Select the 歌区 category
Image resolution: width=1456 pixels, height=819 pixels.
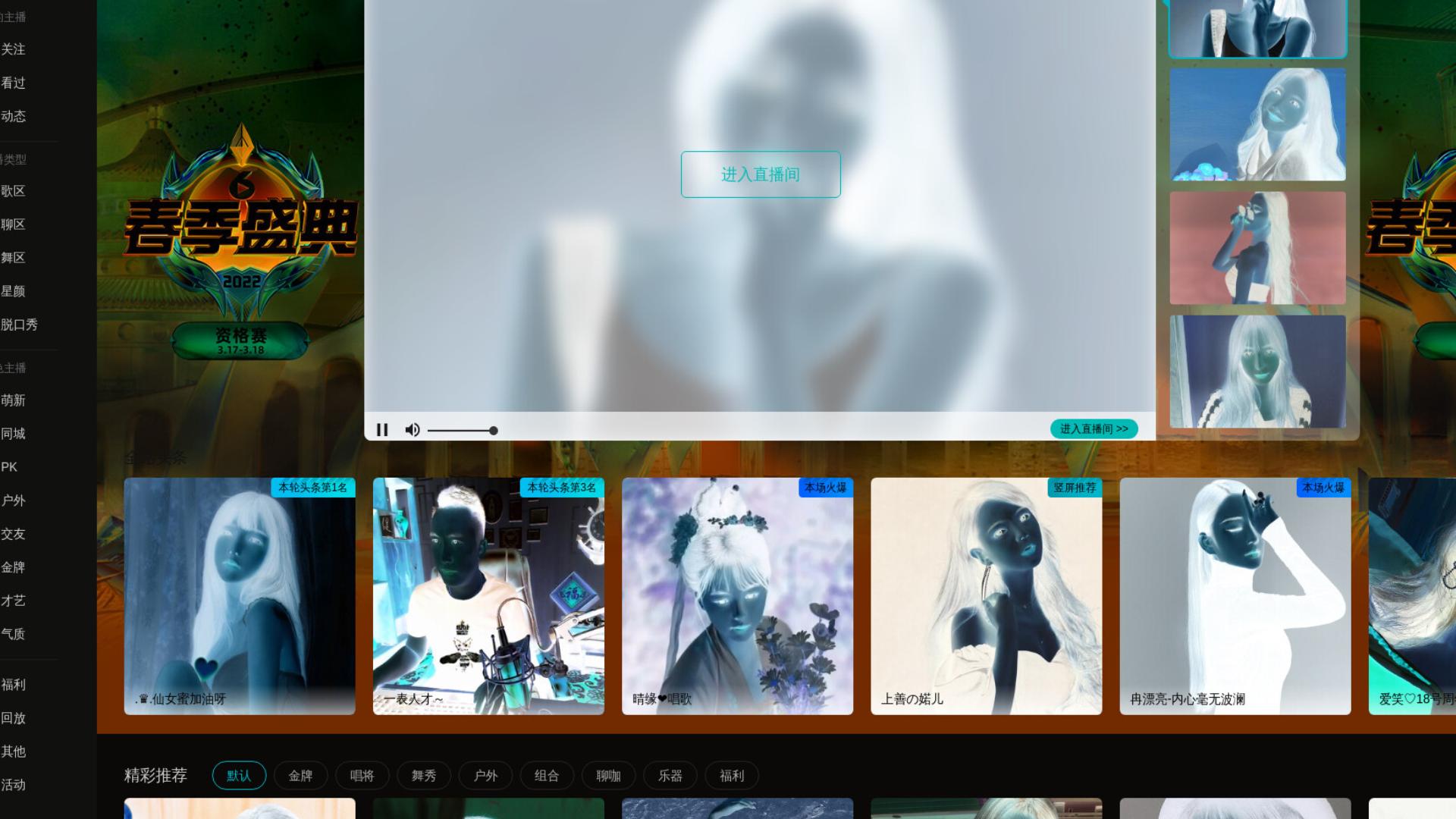[13, 191]
